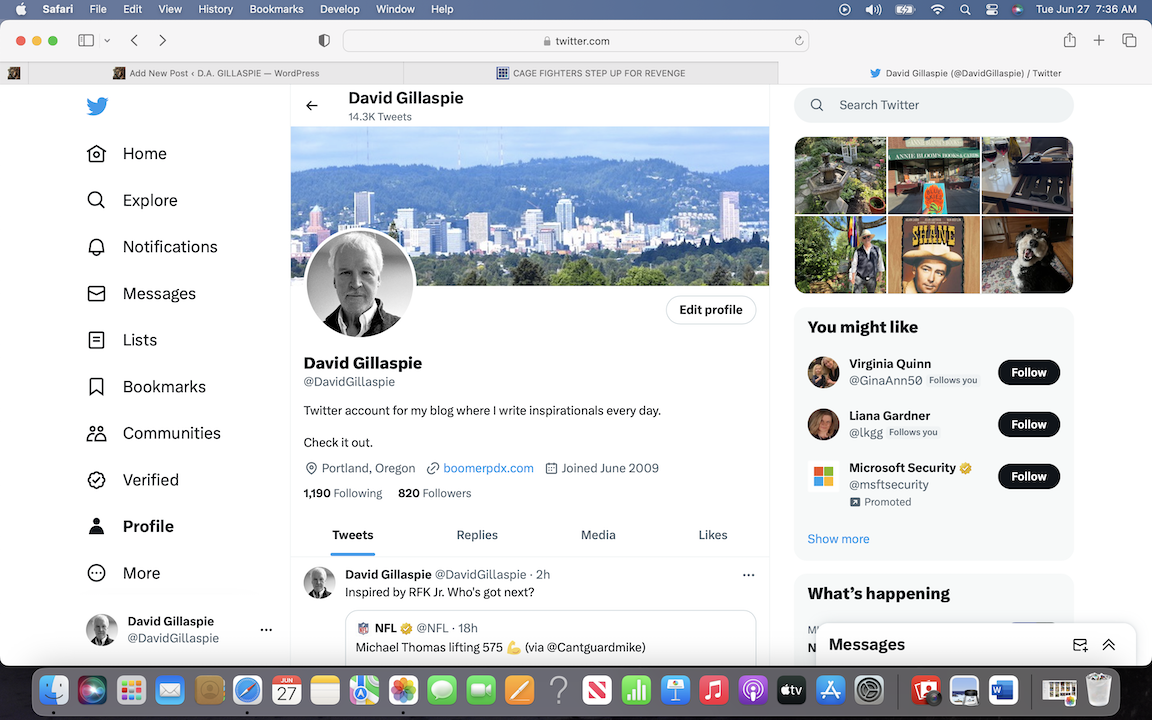Viewport: 1152px width, 720px height.
Task: Click the Twitter bird logo
Action: click(97, 107)
